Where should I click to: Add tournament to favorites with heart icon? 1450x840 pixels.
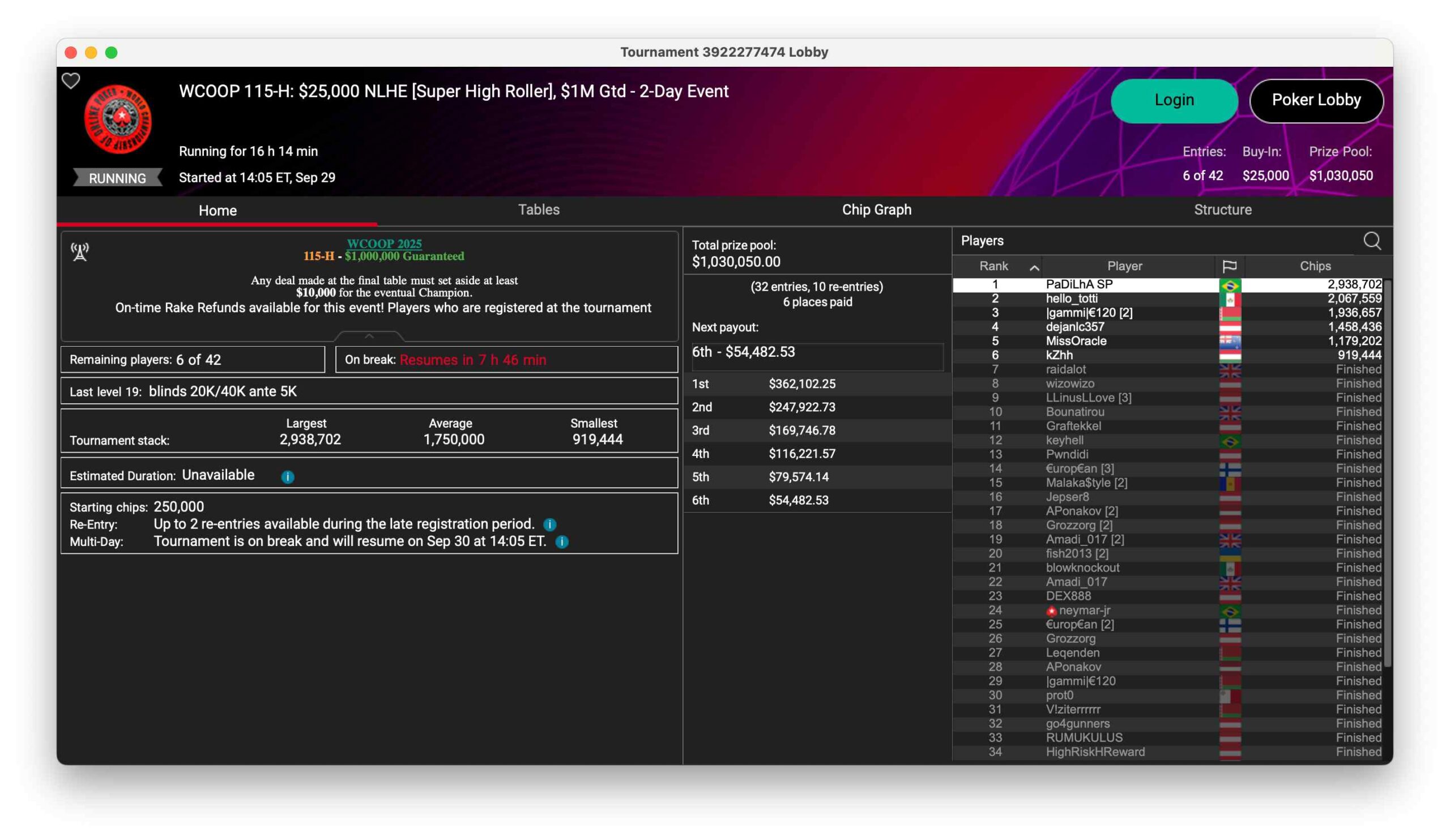(71, 81)
